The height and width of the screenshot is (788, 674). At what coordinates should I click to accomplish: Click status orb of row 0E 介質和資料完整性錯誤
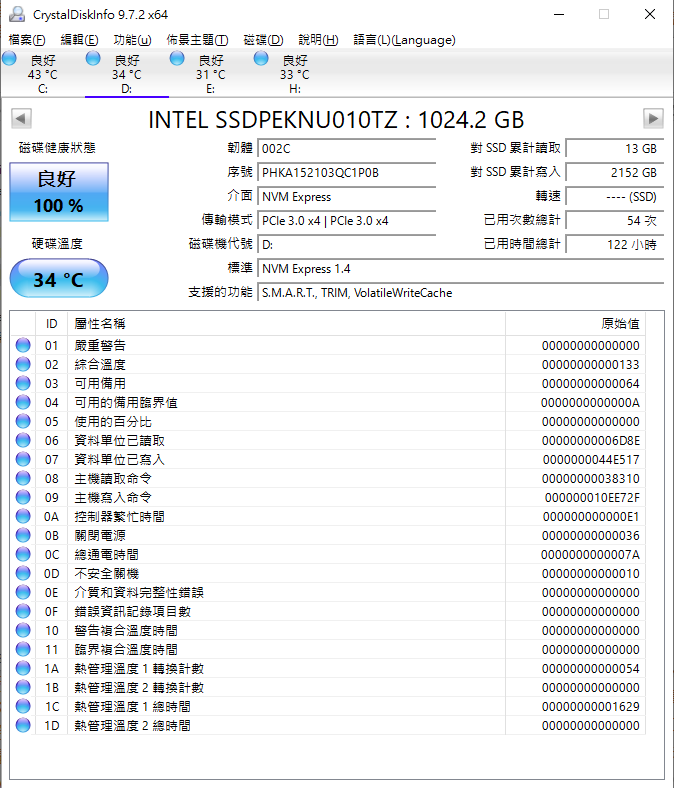tap(23, 592)
